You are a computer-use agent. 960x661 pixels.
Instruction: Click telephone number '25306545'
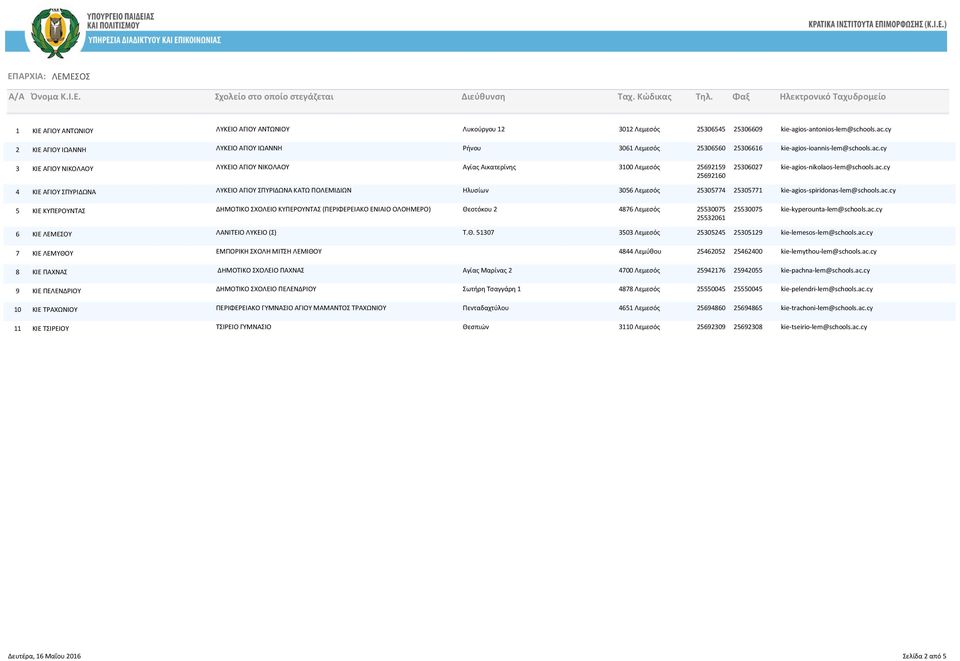(711, 130)
